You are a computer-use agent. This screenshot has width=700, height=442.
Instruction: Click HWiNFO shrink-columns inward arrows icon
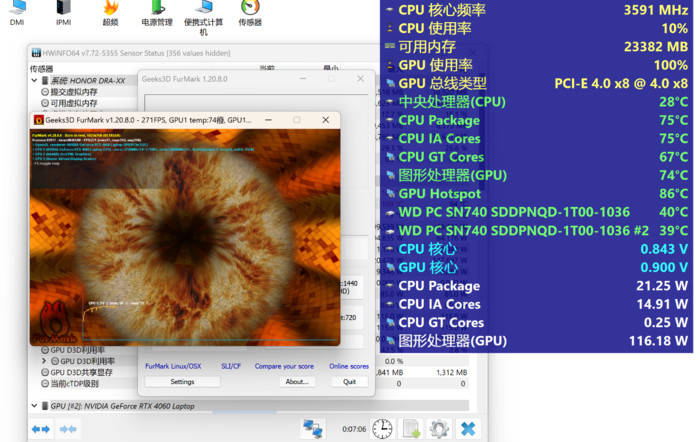tap(68, 429)
